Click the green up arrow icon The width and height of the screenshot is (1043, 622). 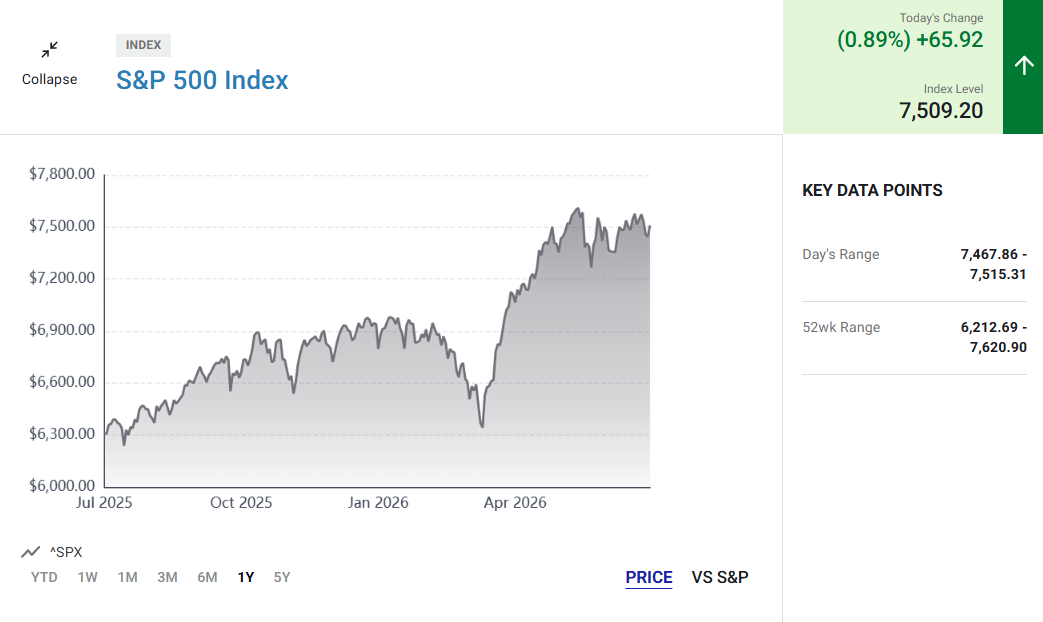[1024, 65]
